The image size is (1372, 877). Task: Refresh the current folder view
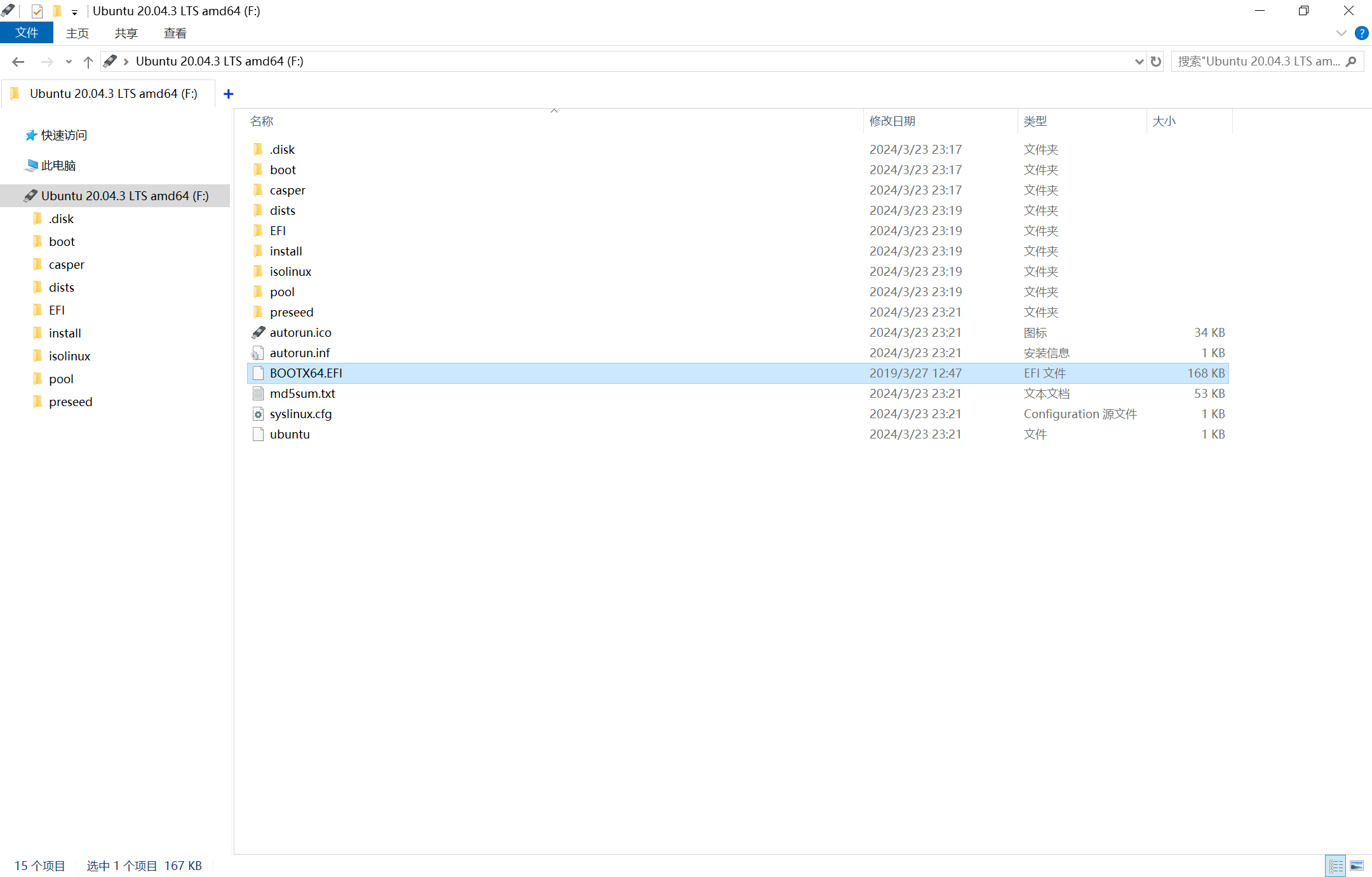tap(1156, 62)
